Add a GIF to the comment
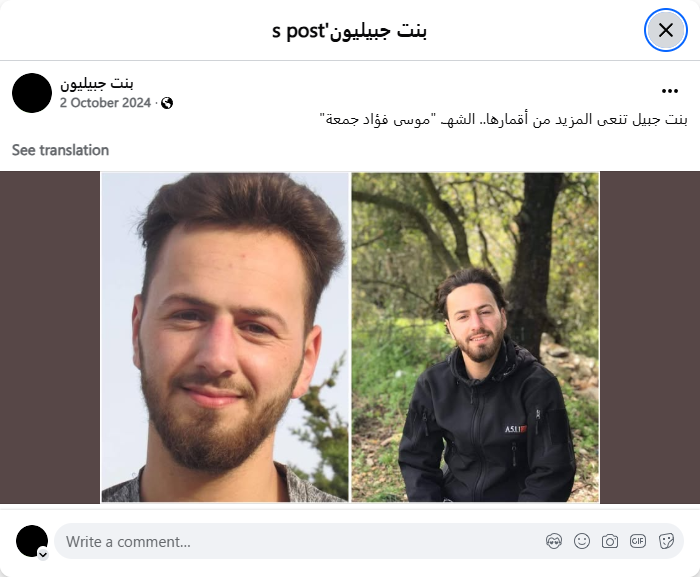This screenshot has height=577, width=700. tap(638, 541)
